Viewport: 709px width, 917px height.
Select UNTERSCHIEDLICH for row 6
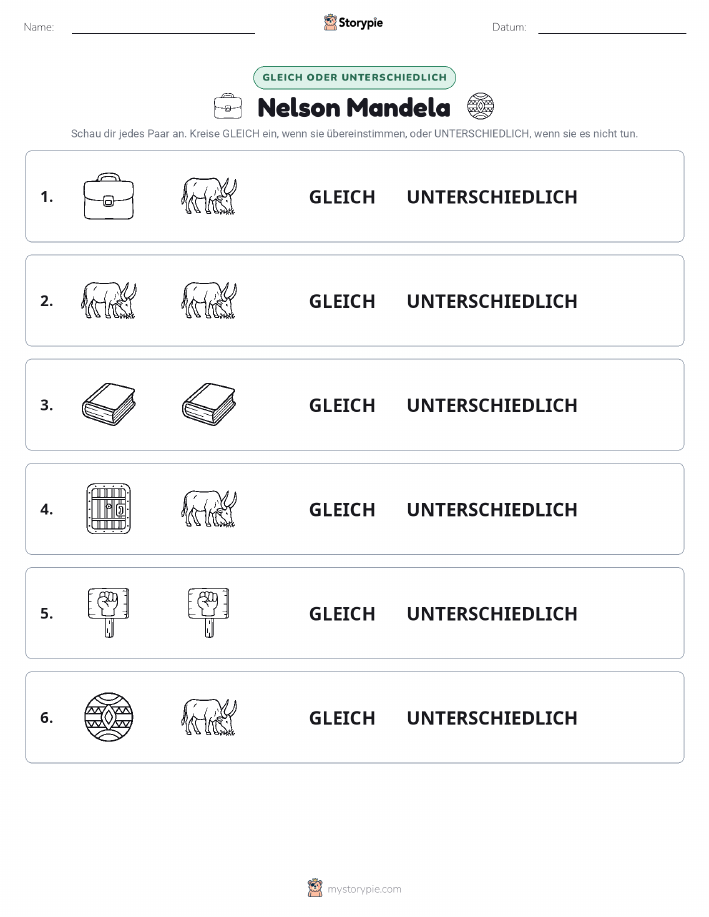(x=492, y=718)
